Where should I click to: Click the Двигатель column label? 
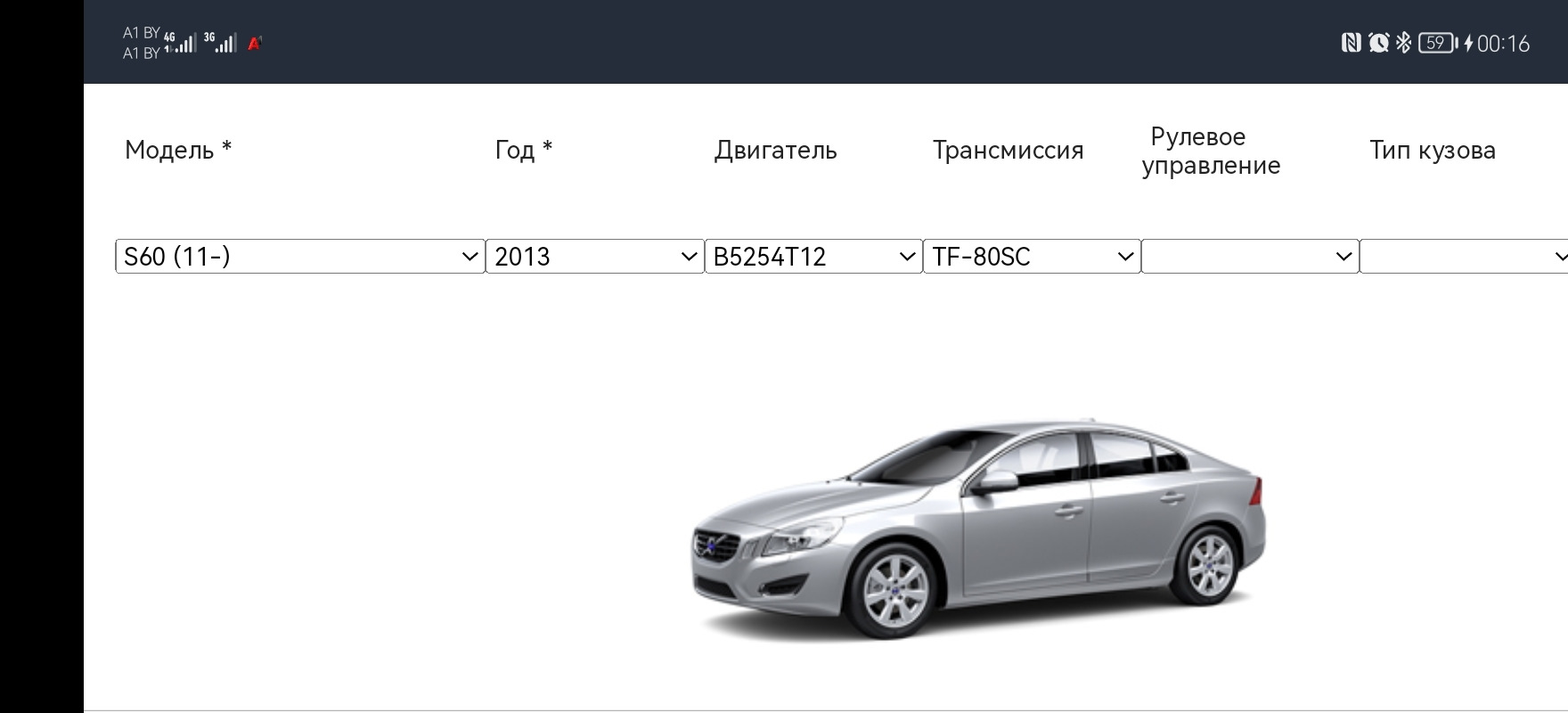click(x=776, y=151)
